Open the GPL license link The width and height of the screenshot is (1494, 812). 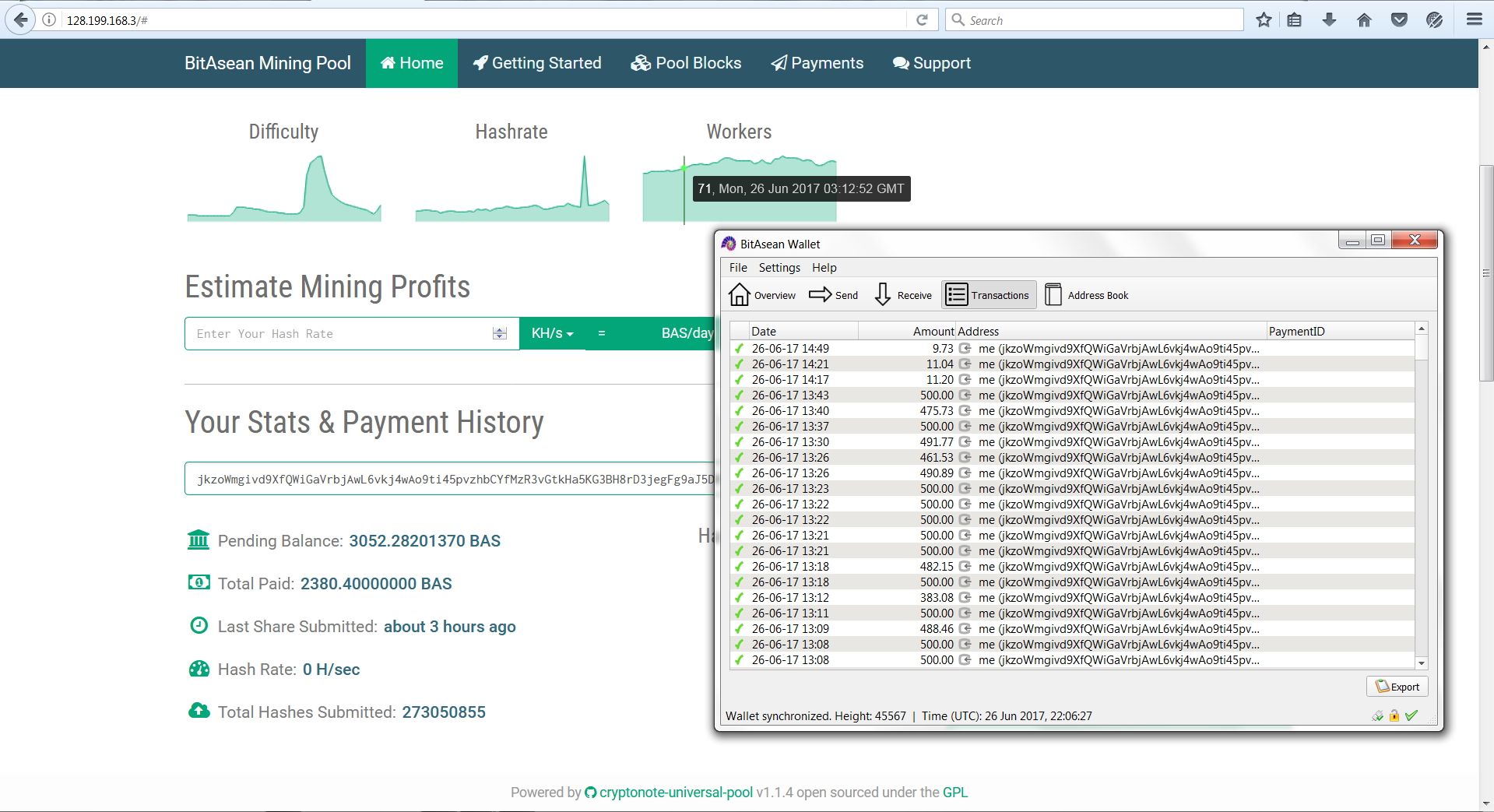tap(955, 793)
